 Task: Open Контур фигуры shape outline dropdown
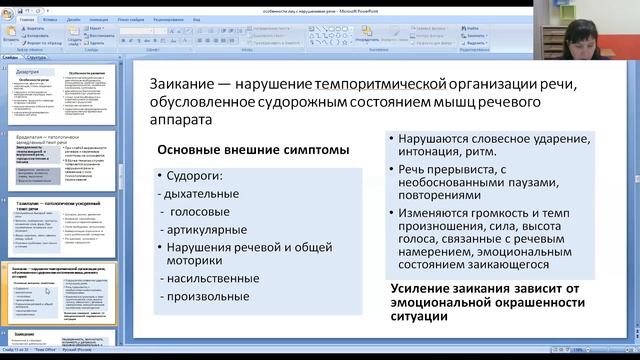(x=429, y=36)
